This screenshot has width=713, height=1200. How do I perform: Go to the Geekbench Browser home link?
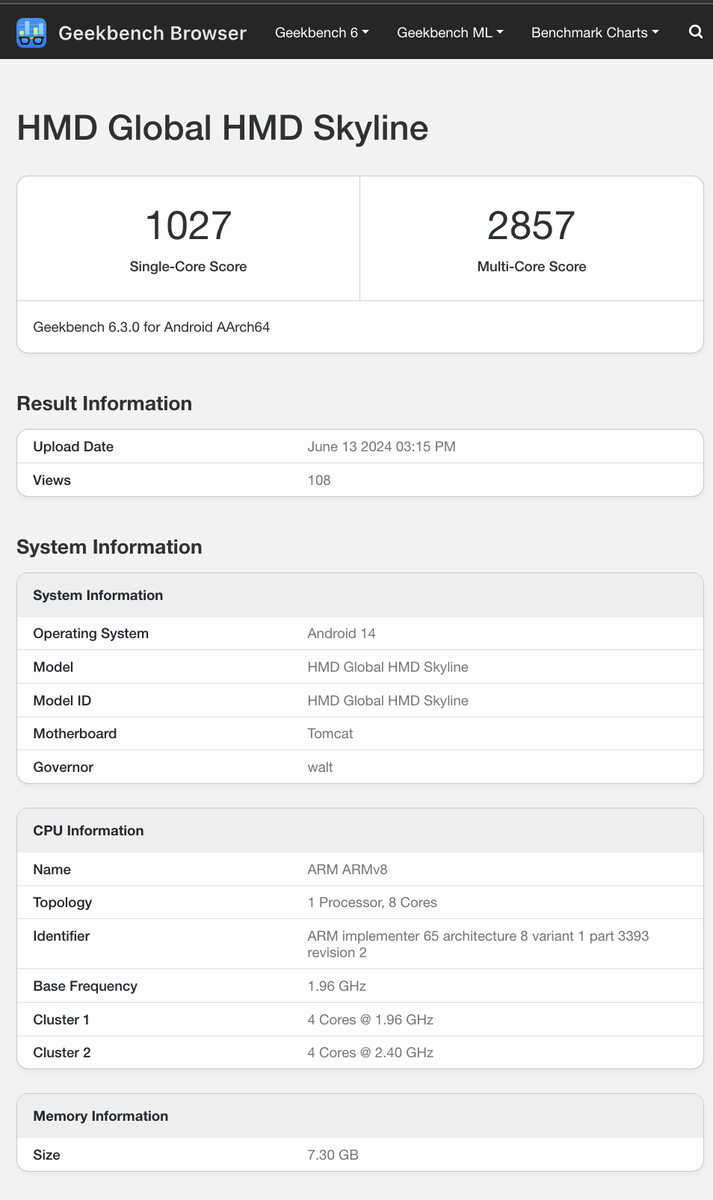point(152,33)
